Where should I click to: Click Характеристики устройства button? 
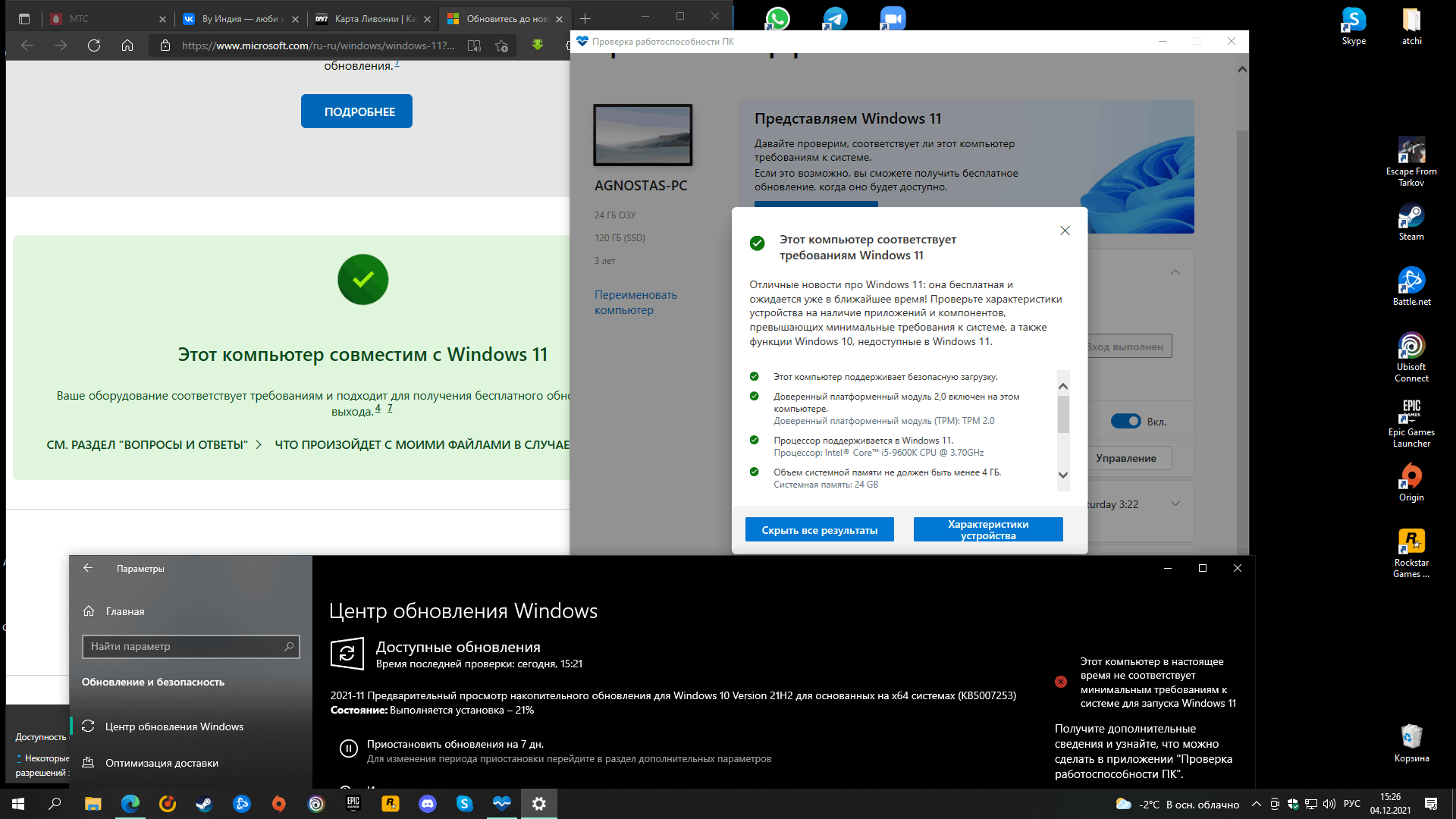click(987, 530)
